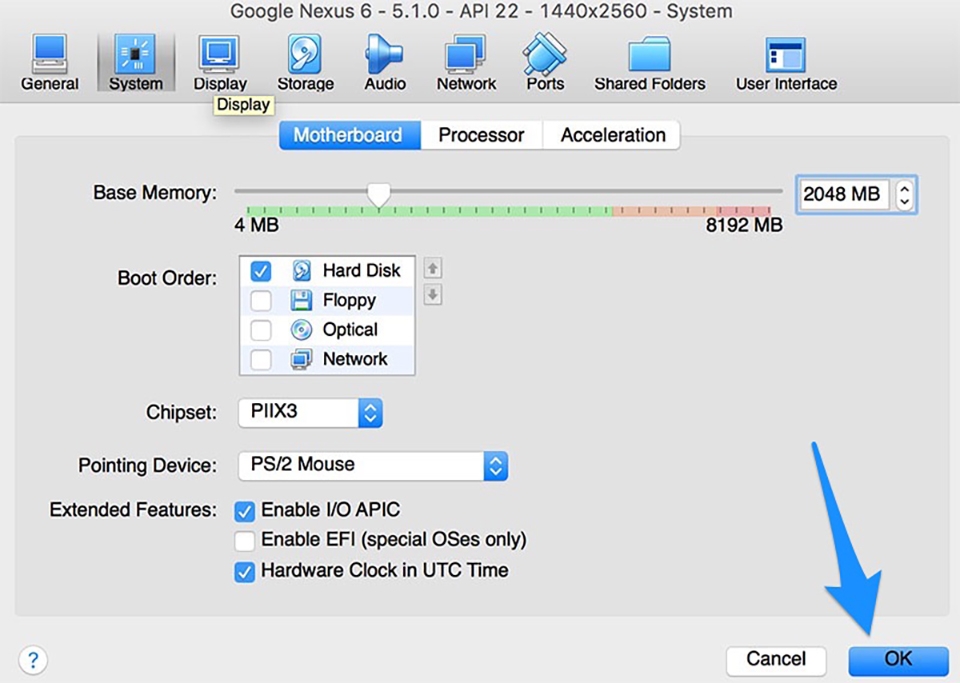Open the Audio settings icon
This screenshot has height=683, width=960.
[384, 62]
